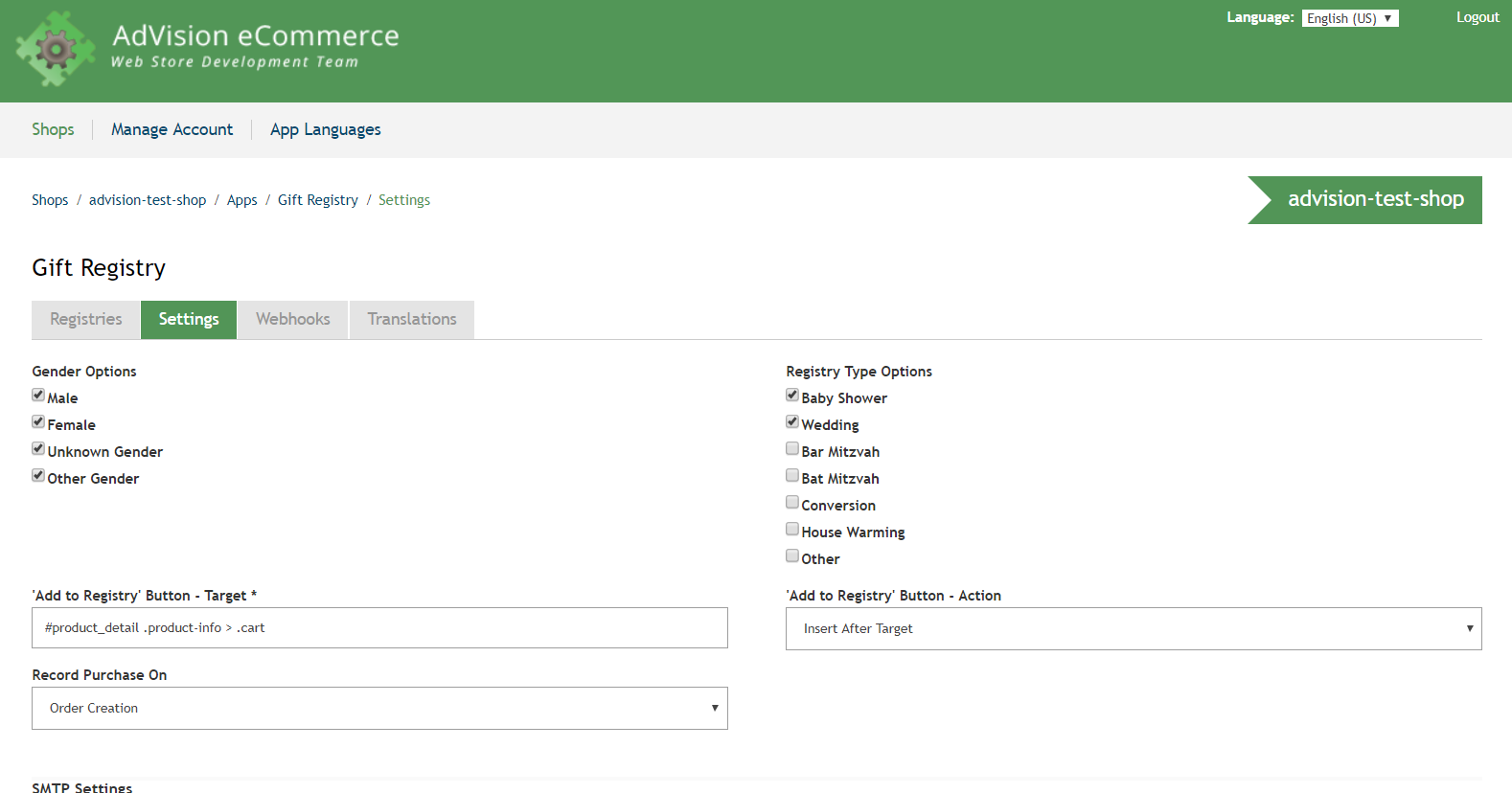1512x793 pixels.
Task: Click the Apps breadcrumb link
Action: pos(241,200)
